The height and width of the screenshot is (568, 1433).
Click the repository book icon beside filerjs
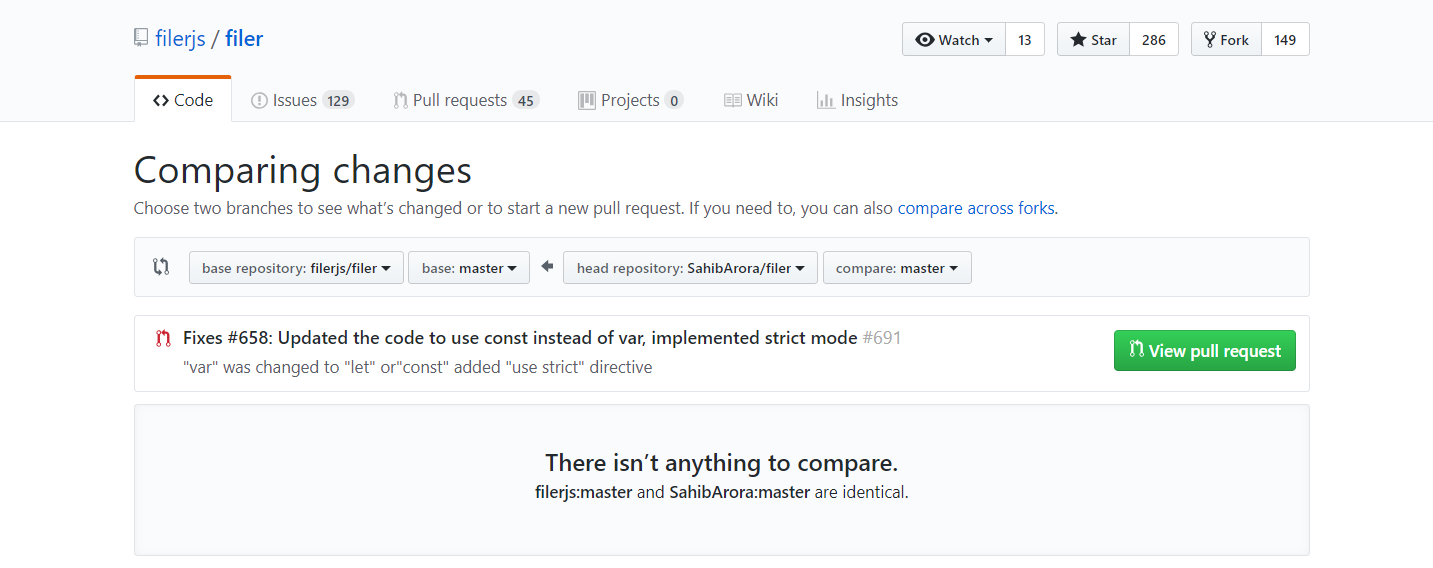141,39
